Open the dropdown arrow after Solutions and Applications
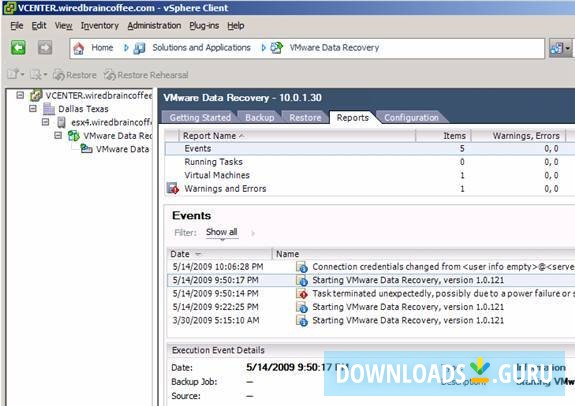The image size is (575, 406). pos(263,48)
